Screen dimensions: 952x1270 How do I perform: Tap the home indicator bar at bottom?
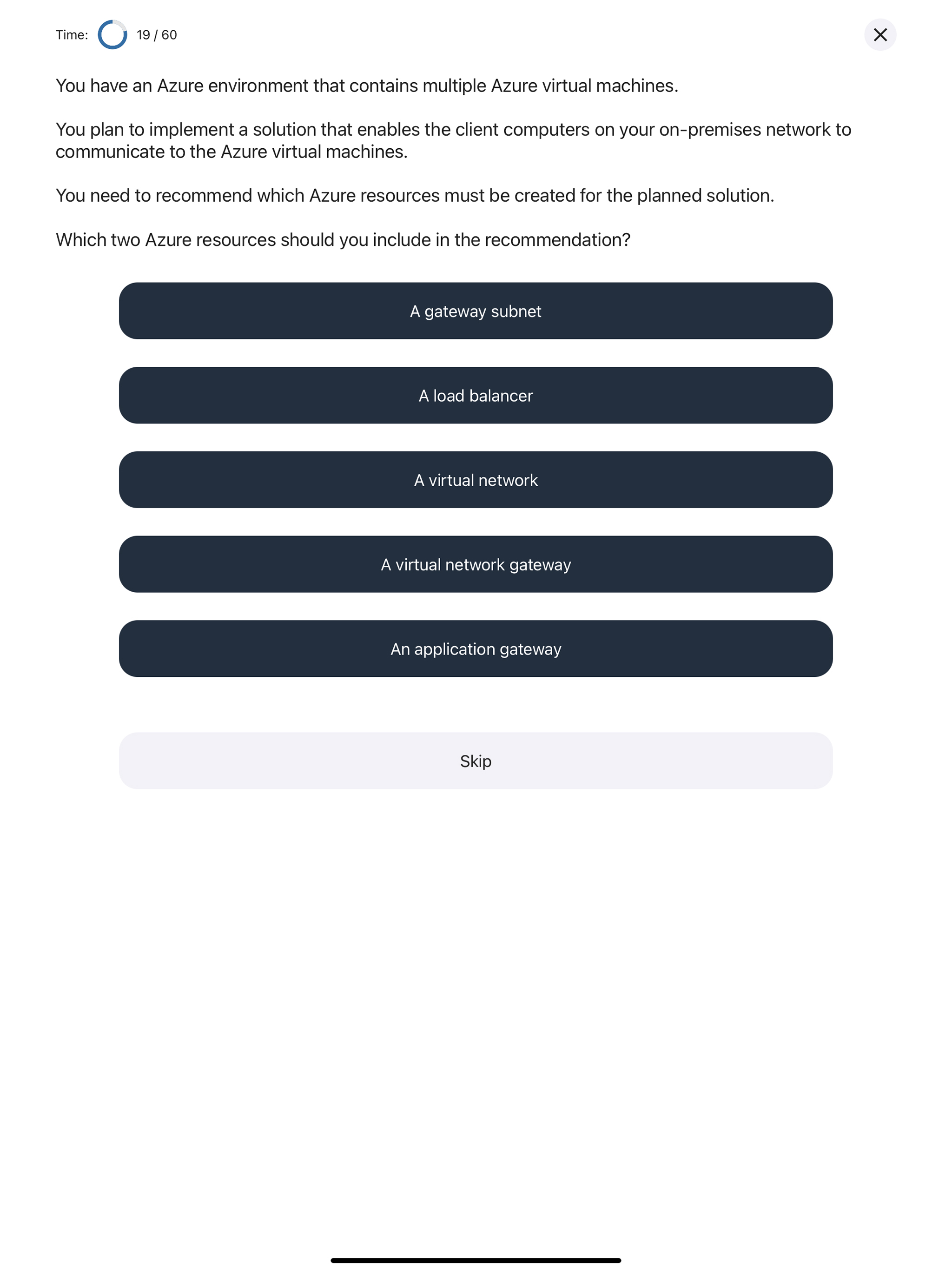coord(476,1260)
